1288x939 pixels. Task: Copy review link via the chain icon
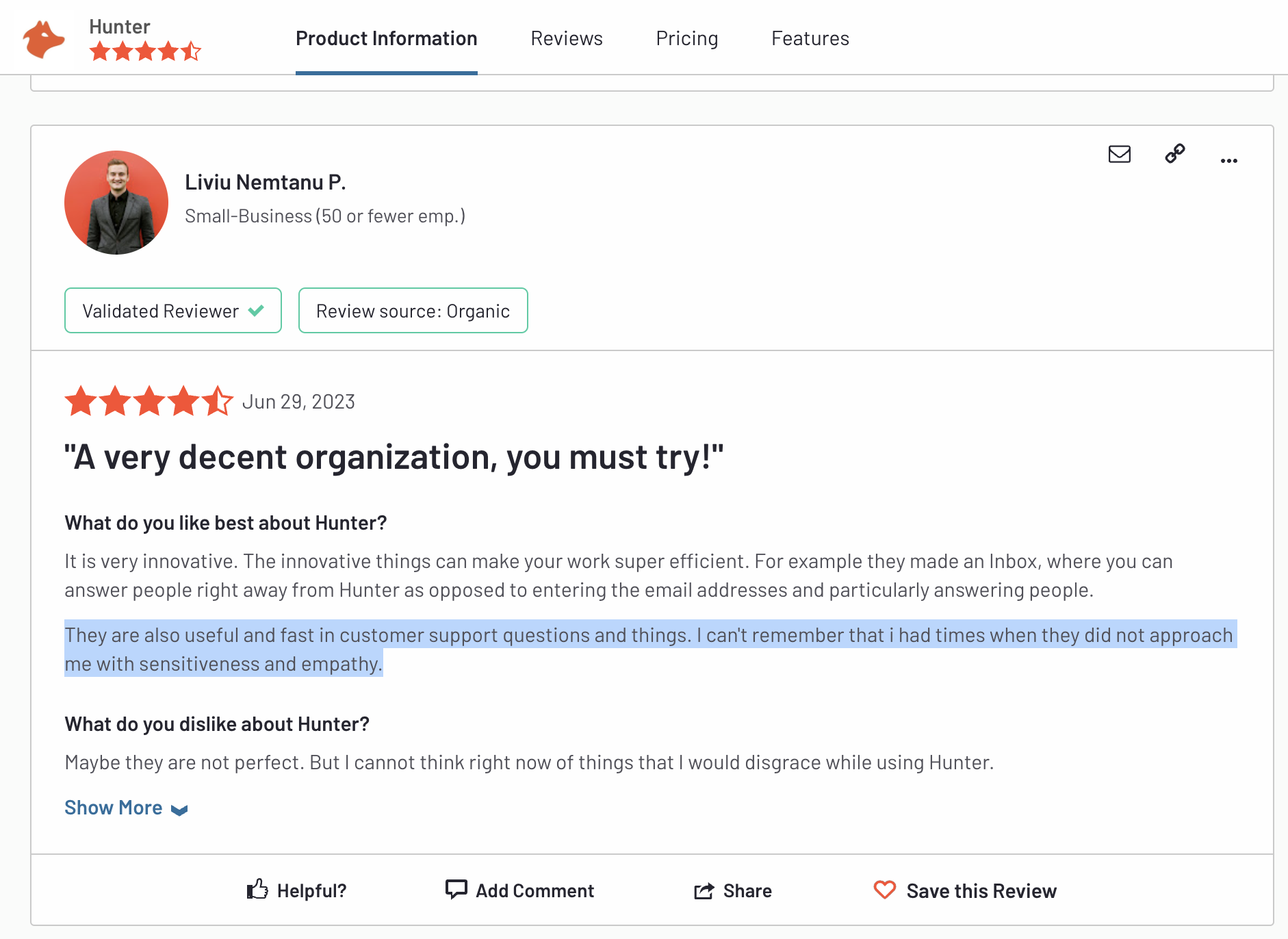coord(1174,153)
